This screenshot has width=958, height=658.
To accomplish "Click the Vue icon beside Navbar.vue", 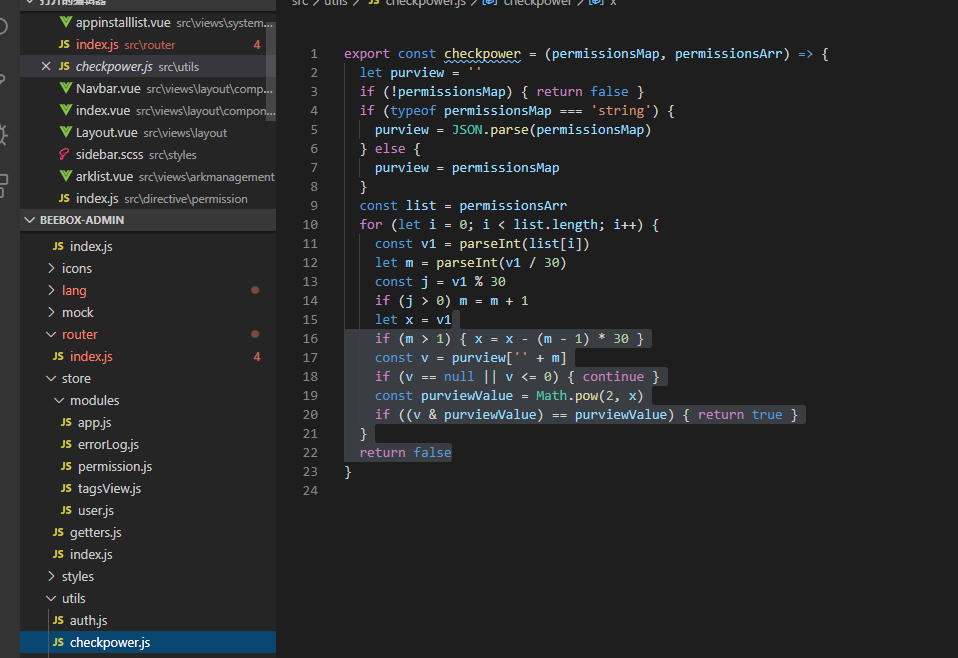I will (x=64, y=89).
